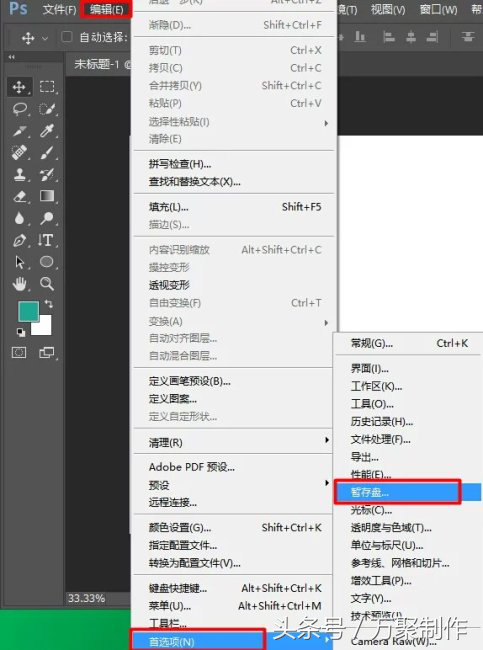Viewport: 483px width, 650px height.
Task: Select the Blur tool
Action: coord(19,218)
